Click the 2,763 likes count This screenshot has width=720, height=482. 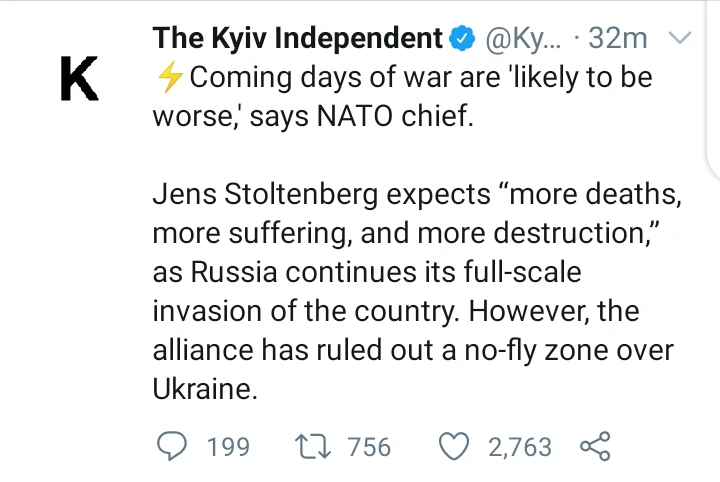point(519,446)
